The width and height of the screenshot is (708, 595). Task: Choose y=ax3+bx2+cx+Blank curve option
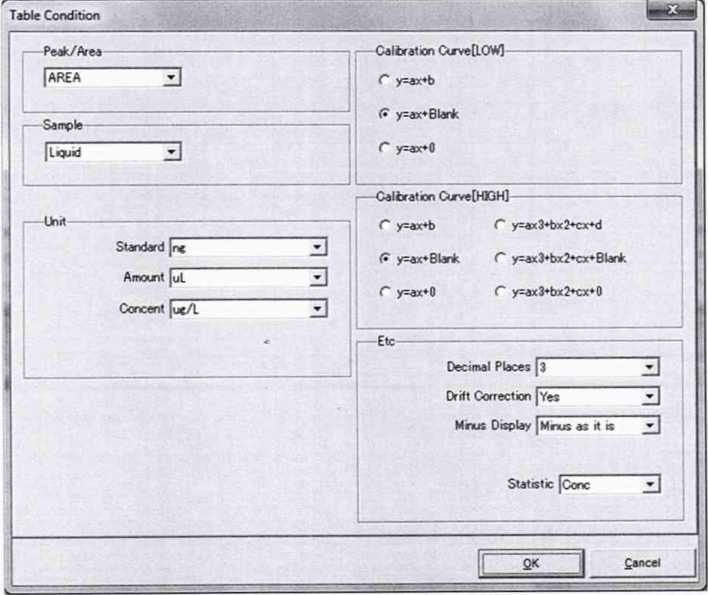coord(501,258)
